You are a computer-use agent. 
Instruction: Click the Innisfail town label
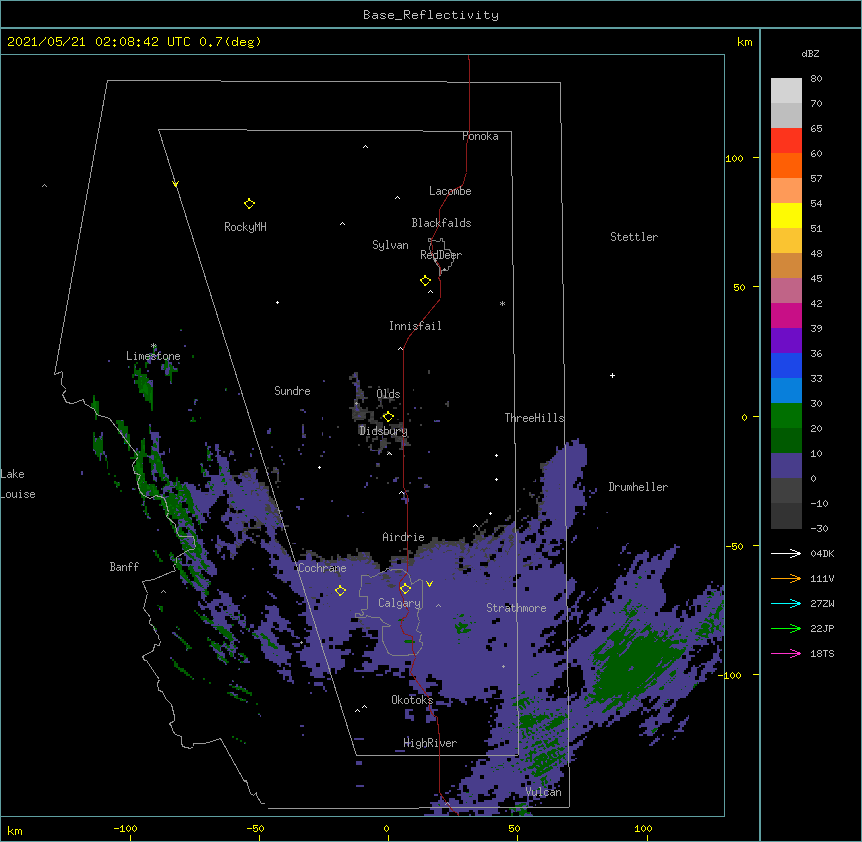coord(415,326)
